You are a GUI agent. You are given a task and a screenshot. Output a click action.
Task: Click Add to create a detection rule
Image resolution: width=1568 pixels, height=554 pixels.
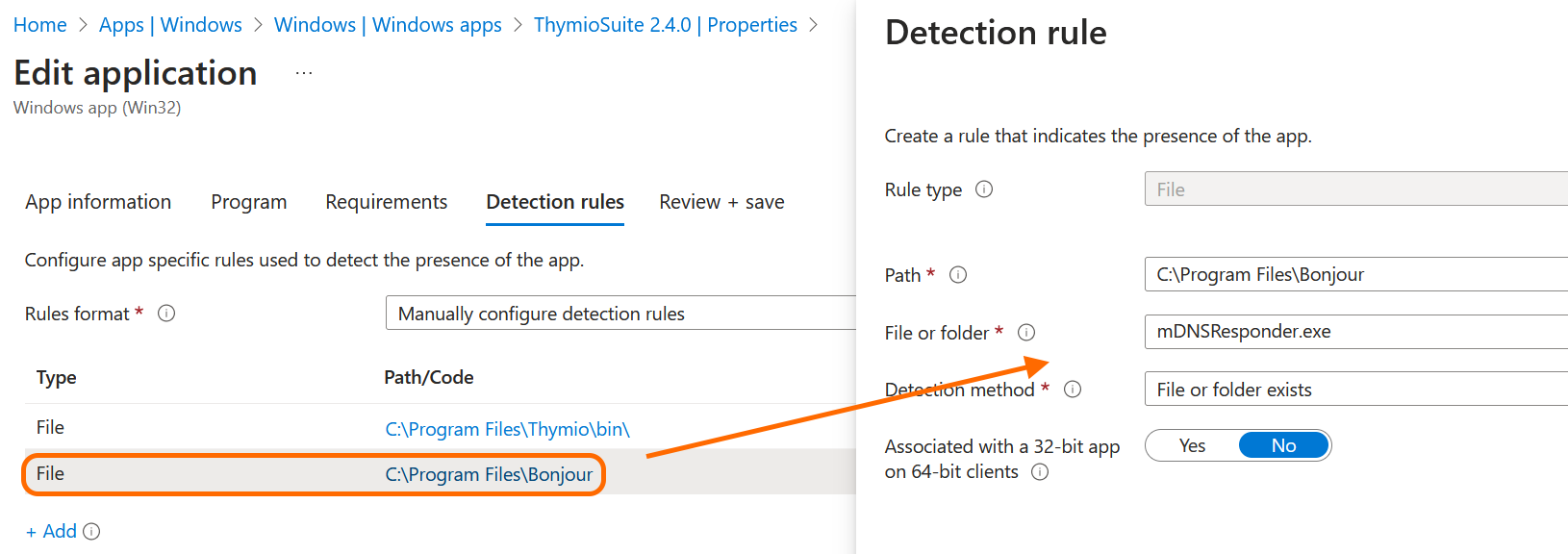coord(52,532)
